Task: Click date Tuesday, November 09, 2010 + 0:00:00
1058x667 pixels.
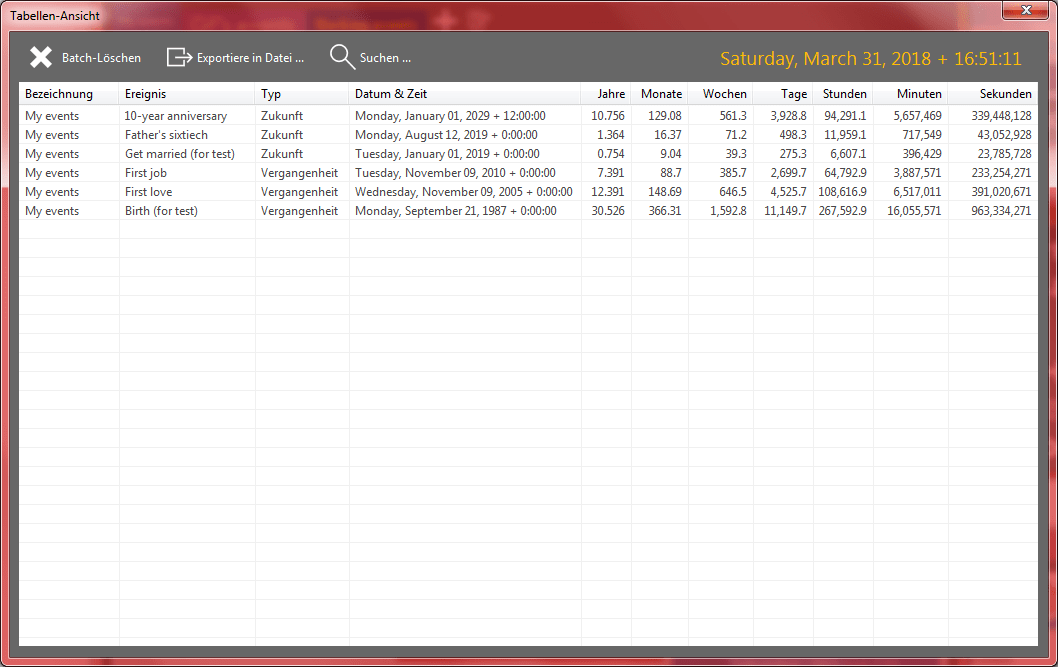Action: 455,173
